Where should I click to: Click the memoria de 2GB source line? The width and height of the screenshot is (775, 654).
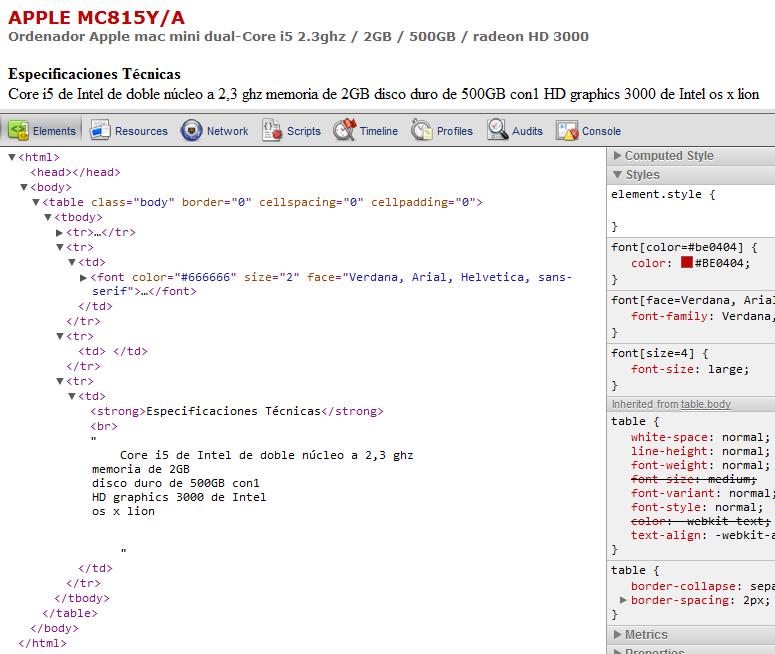click(141, 469)
